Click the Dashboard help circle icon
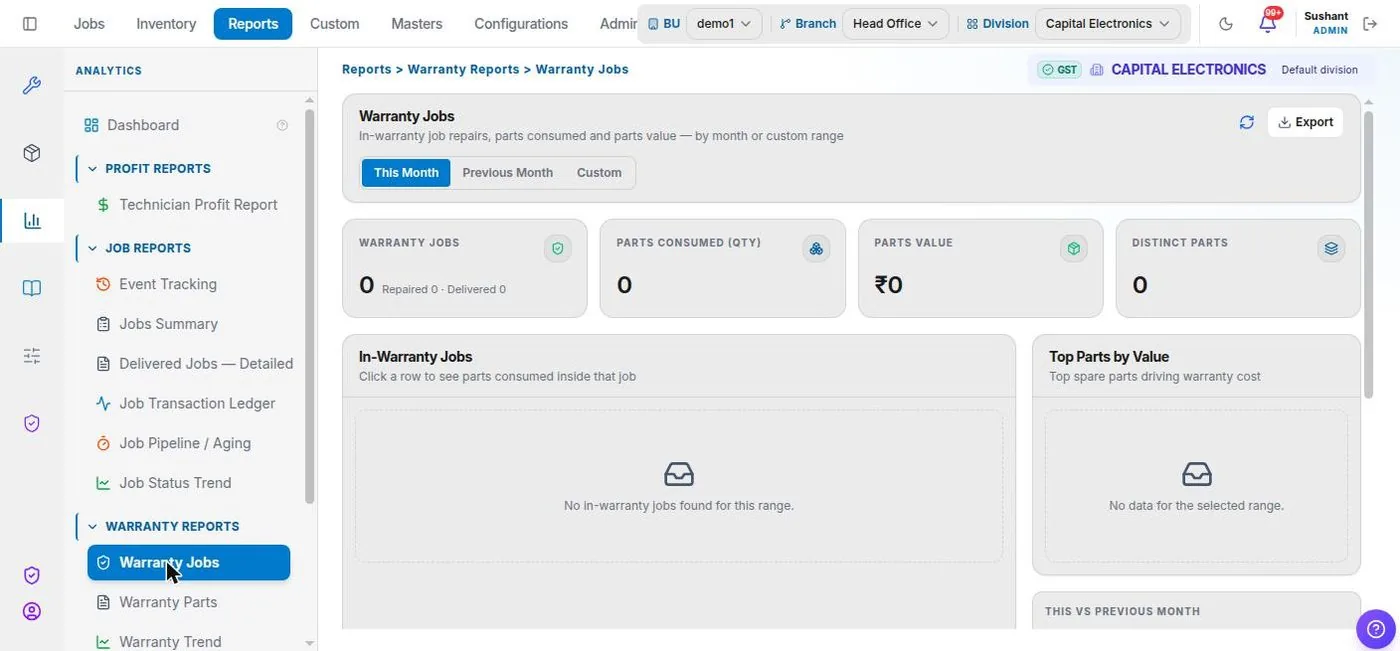Viewport: 1400px width, 651px height. 282,125
